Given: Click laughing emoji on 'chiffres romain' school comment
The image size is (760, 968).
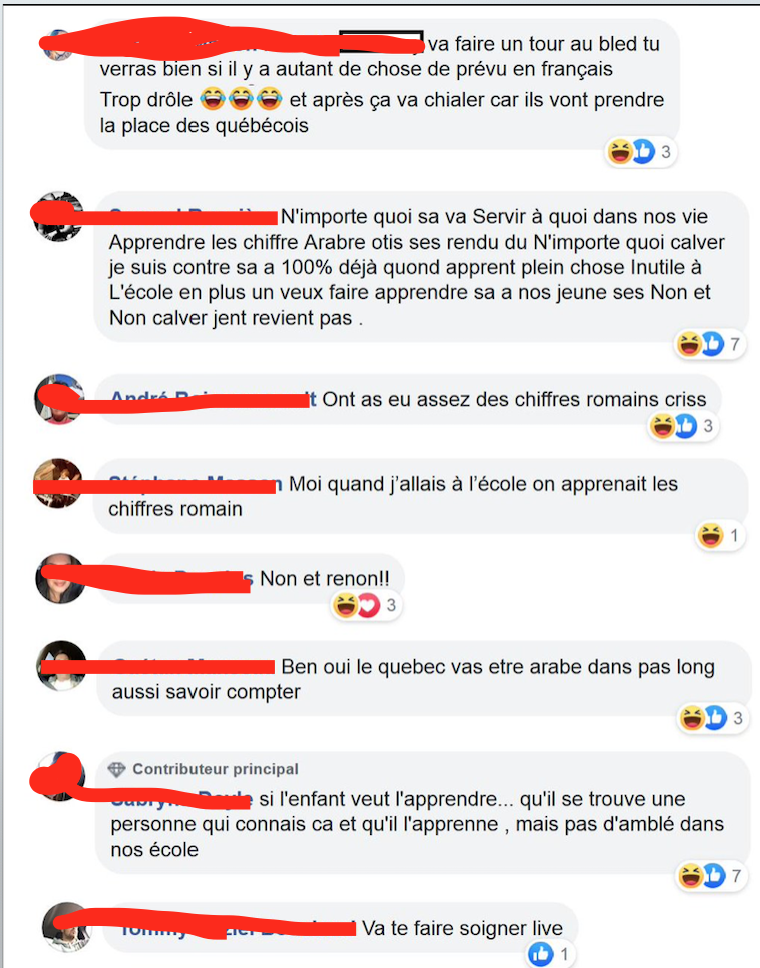Looking at the screenshot, I should [710, 535].
